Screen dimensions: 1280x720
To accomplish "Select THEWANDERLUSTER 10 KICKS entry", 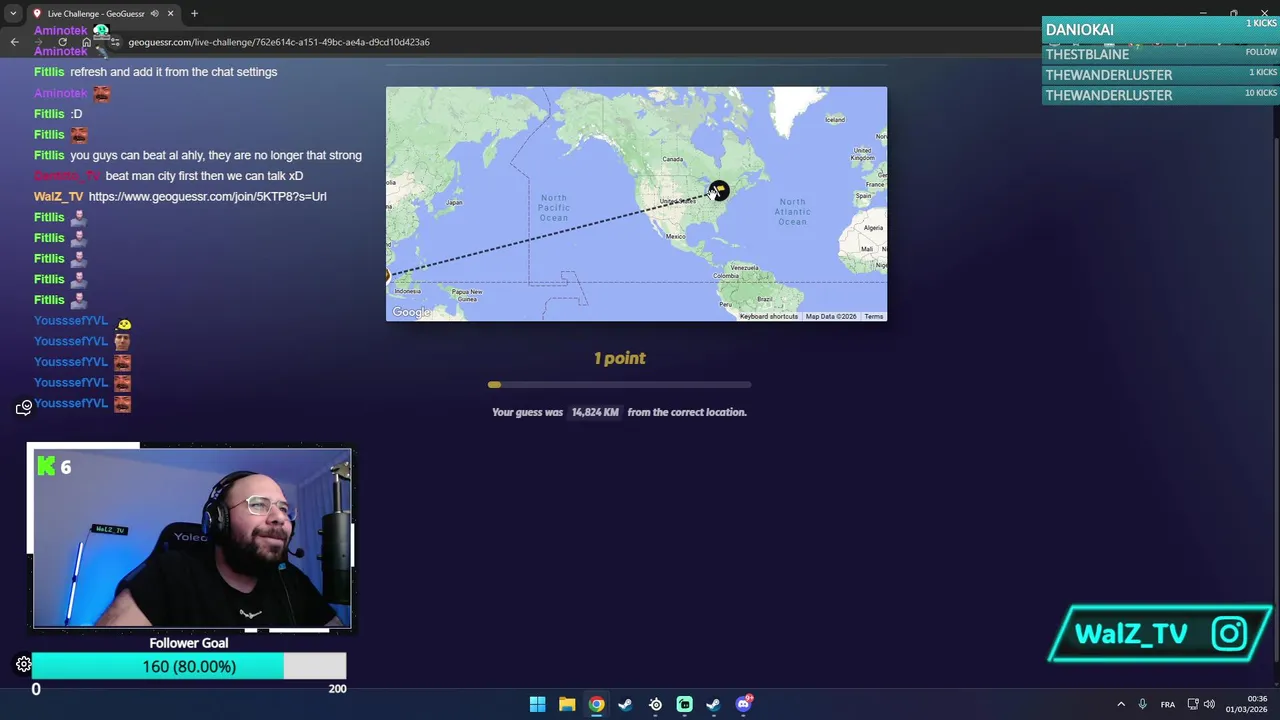I will coord(1160,95).
